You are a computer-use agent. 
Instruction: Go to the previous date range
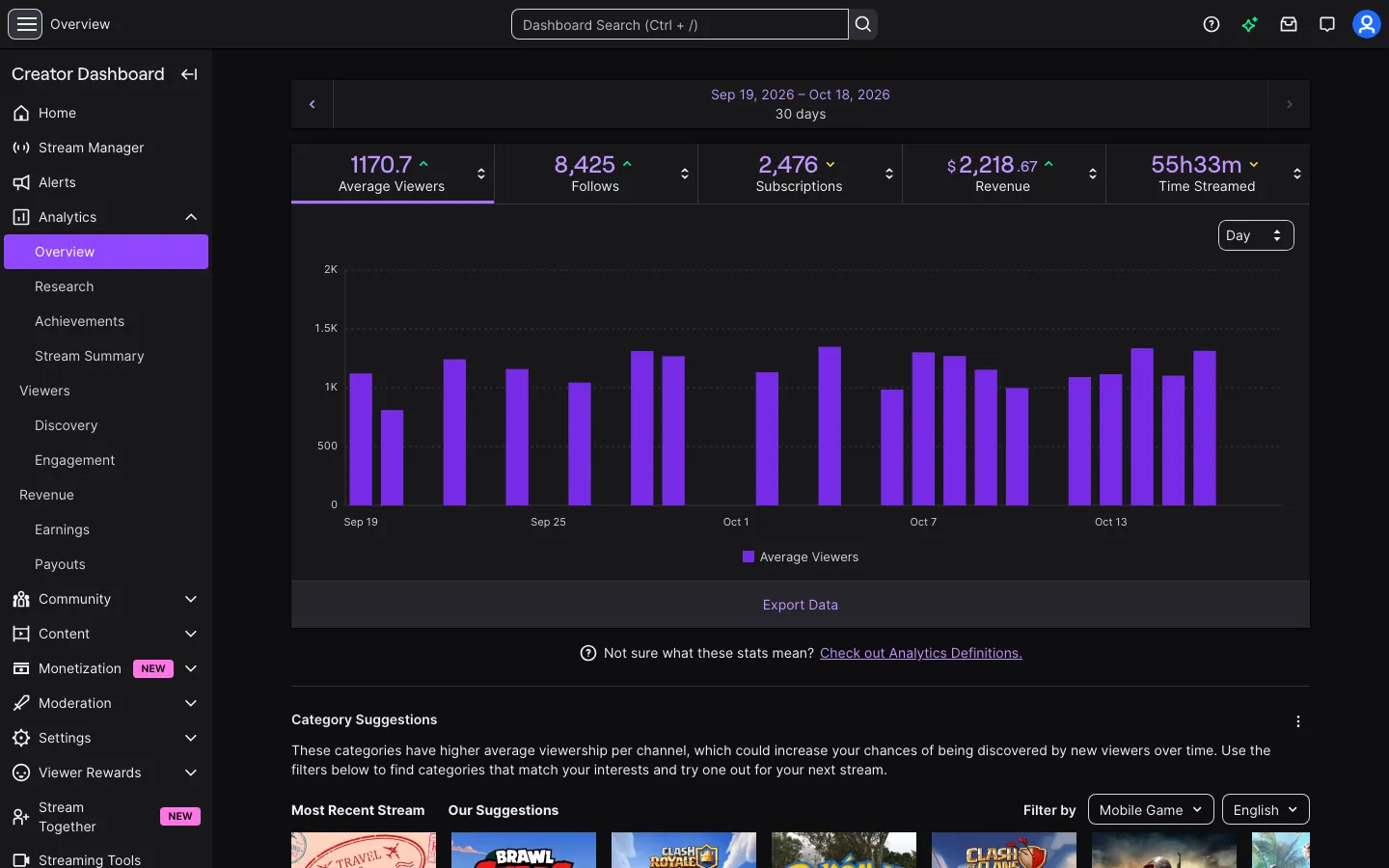tap(313, 104)
